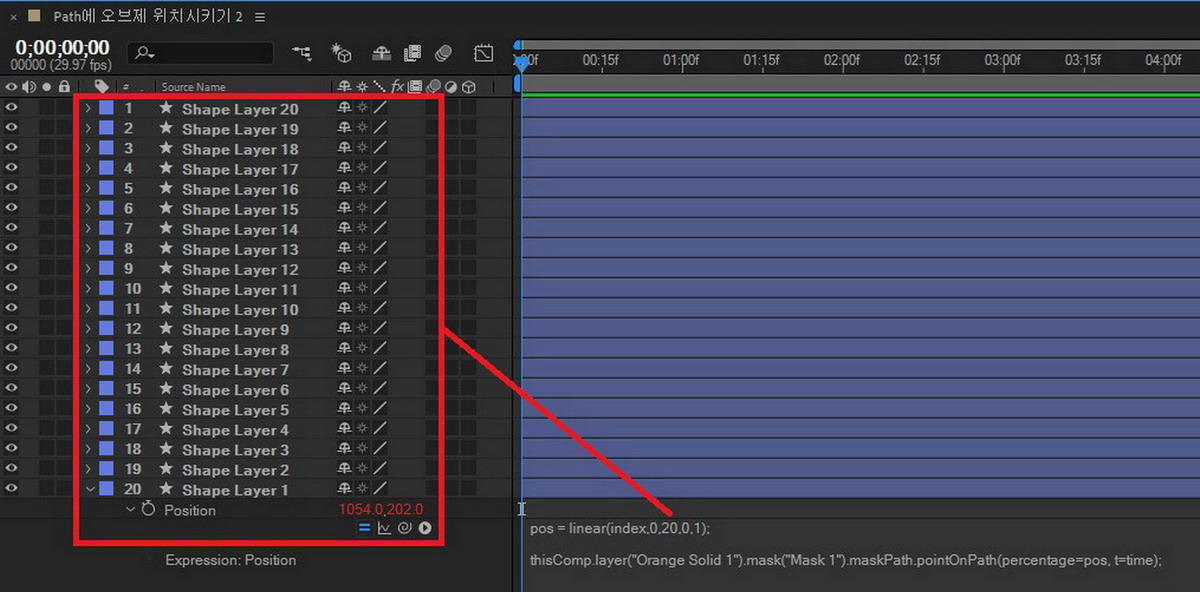
Task: Expand Shape Layer 8 properties
Action: pos(88,349)
